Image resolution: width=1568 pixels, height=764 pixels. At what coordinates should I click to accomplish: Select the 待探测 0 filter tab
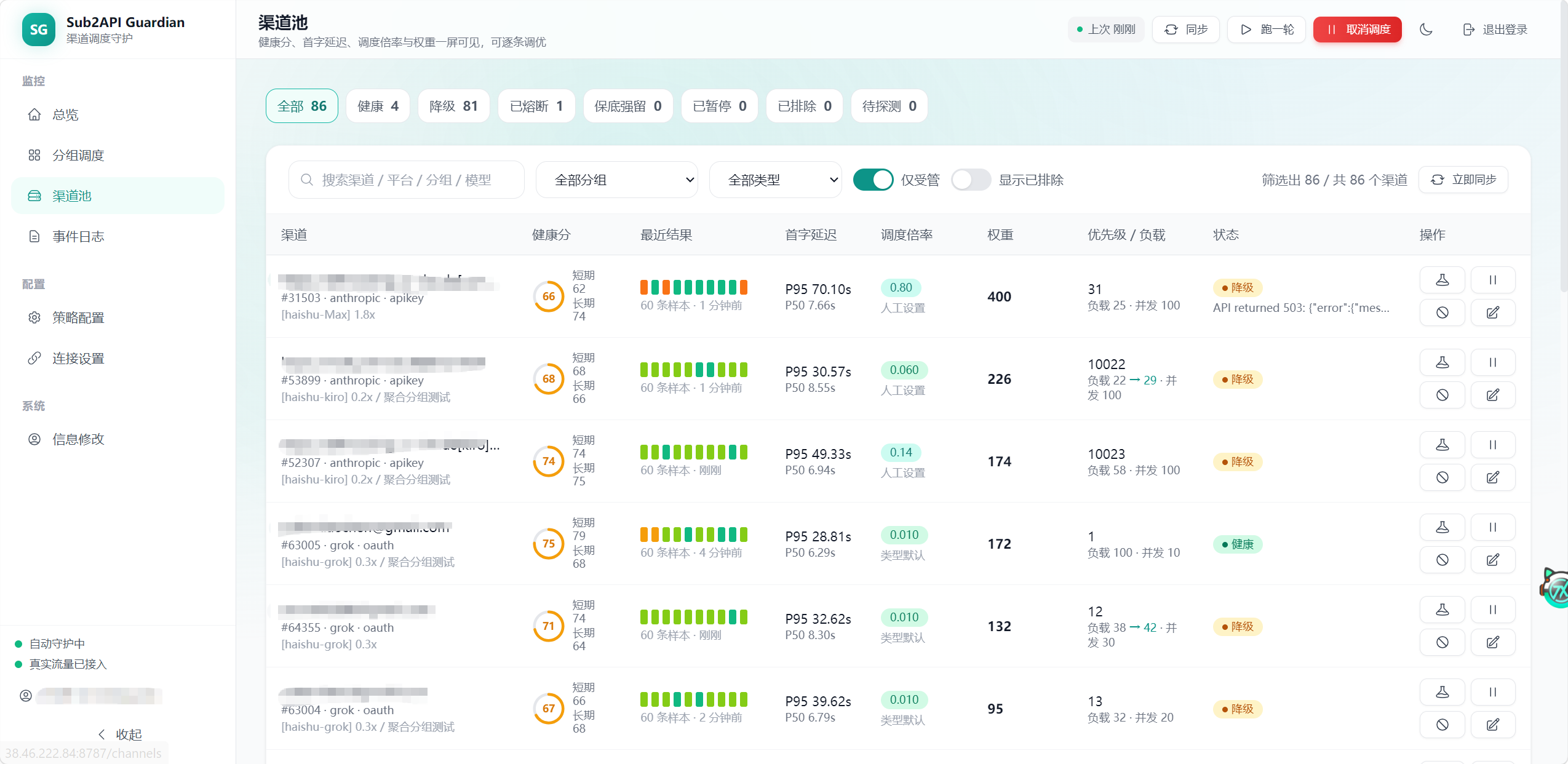tap(889, 106)
